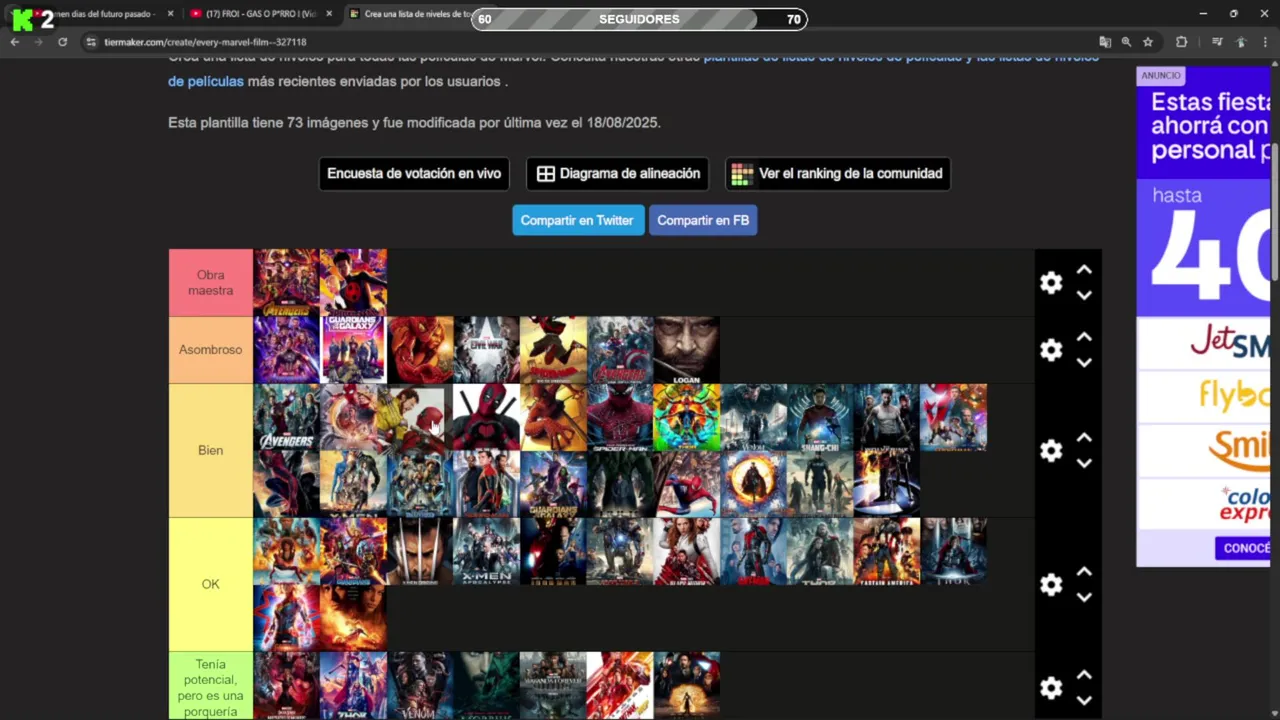Select Deadpool heart-hands poster in Bien row
Screen dimensions: 1280x720
[487, 417]
